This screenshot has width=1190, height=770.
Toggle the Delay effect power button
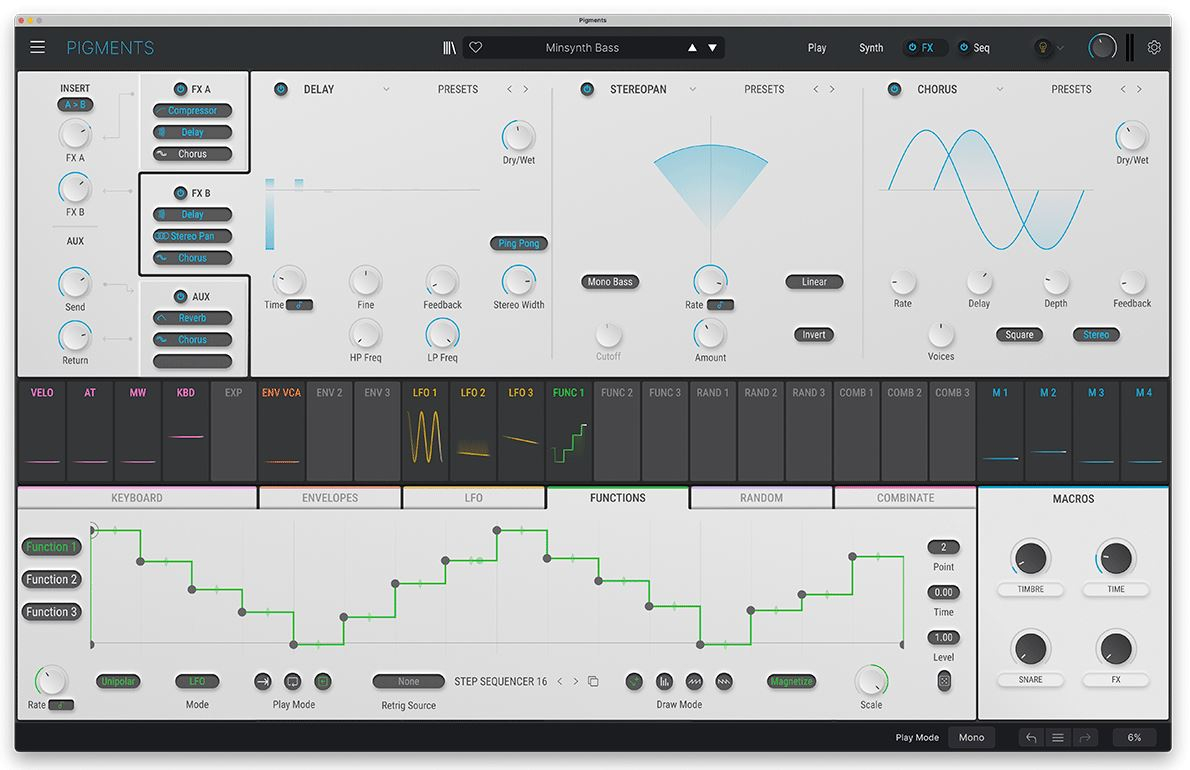(281, 90)
